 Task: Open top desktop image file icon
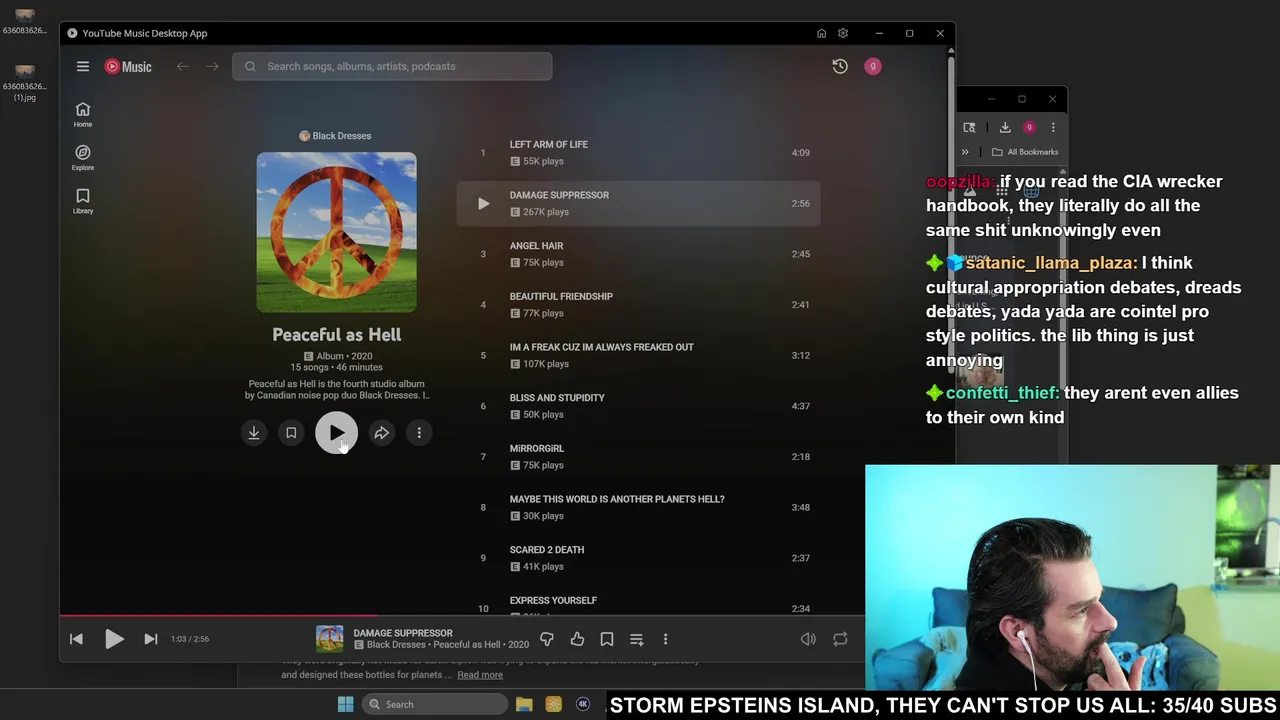(24, 21)
